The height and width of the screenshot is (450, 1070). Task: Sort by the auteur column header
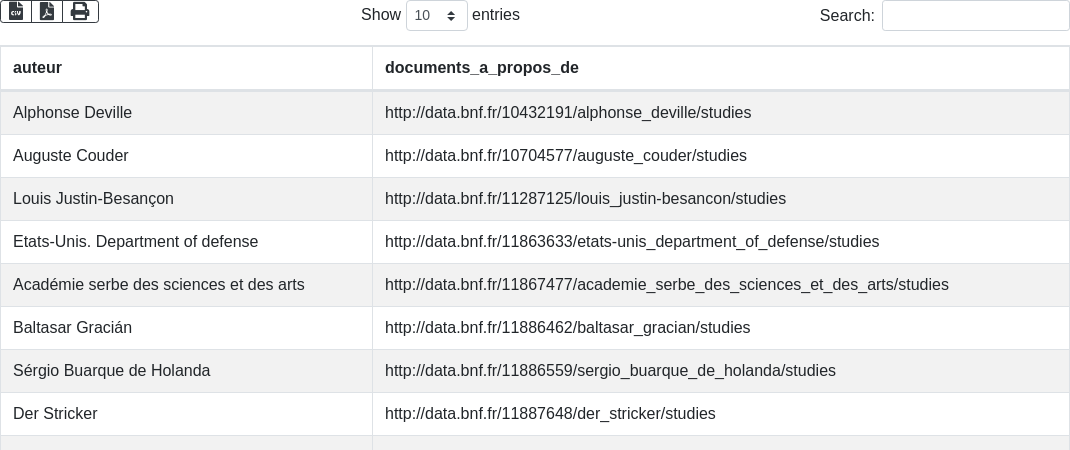pyautogui.click(x=37, y=68)
